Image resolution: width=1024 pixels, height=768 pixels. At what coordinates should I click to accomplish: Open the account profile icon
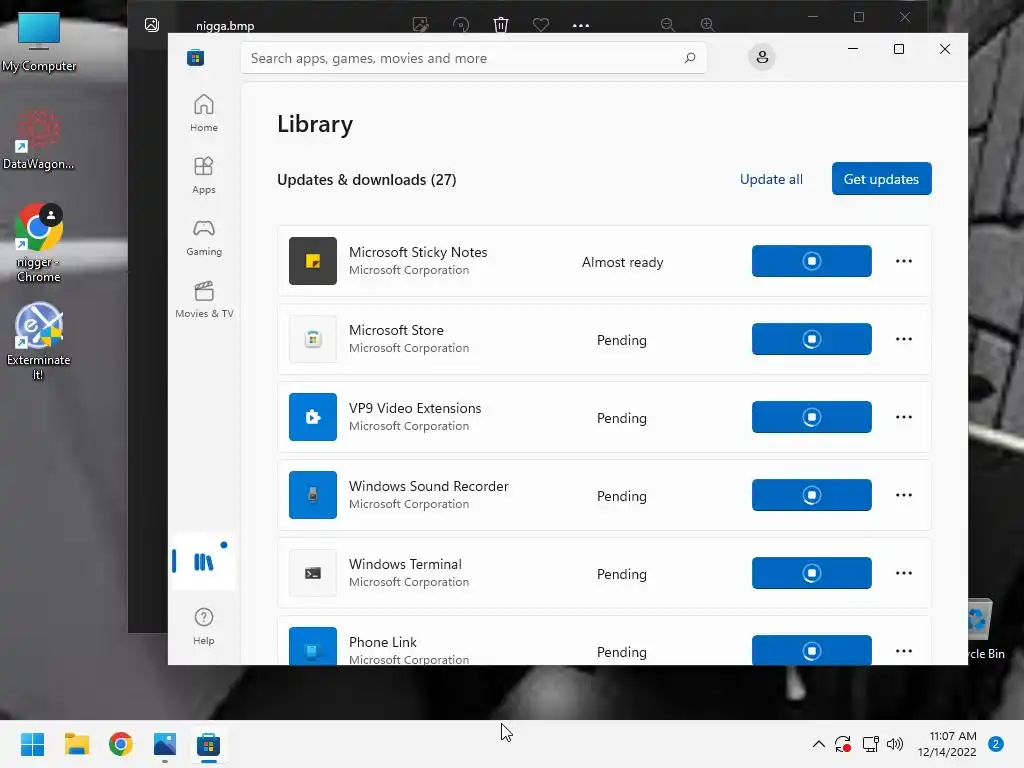(x=761, y=57)
